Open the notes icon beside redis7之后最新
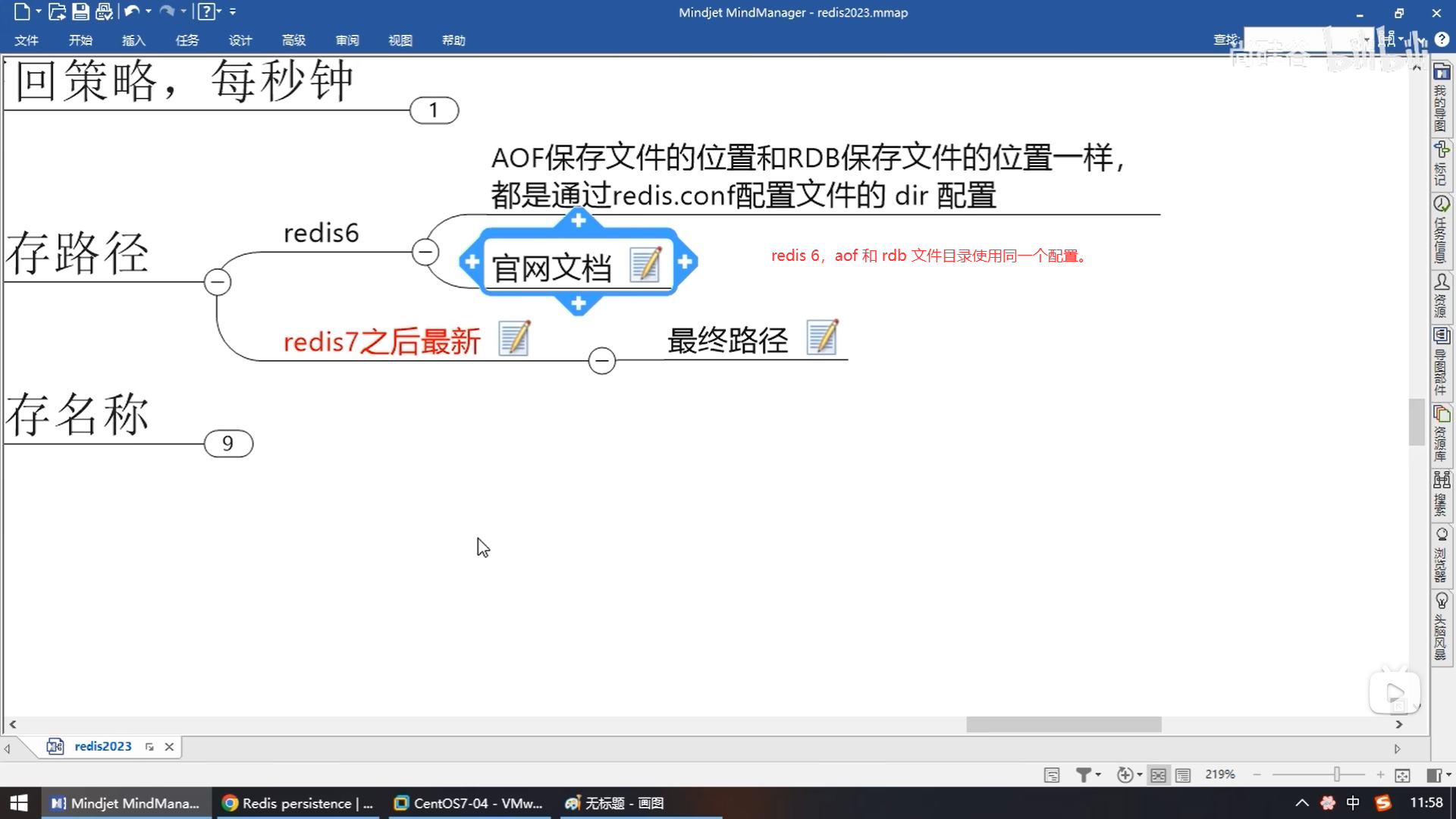1456x819 pixels. point(514,338)
